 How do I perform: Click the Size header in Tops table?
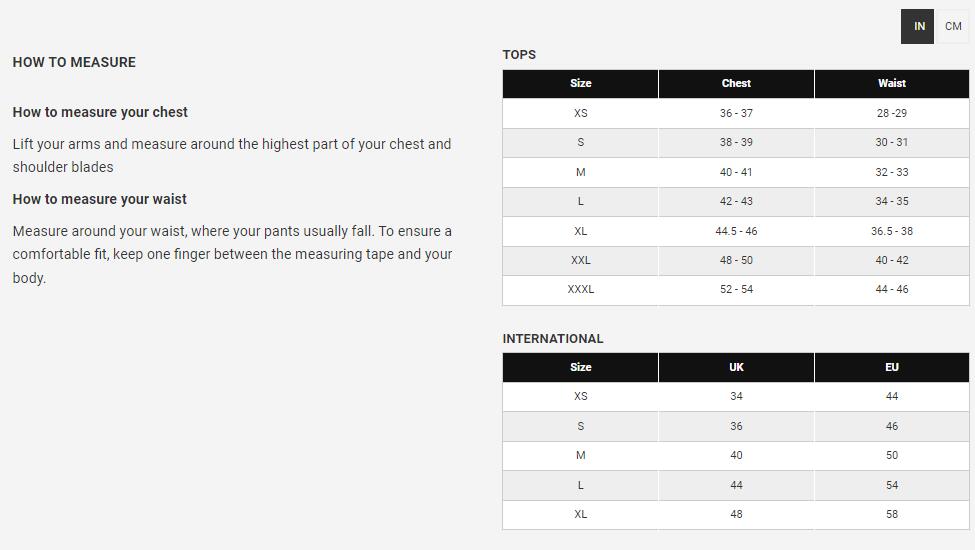[580, 84]
